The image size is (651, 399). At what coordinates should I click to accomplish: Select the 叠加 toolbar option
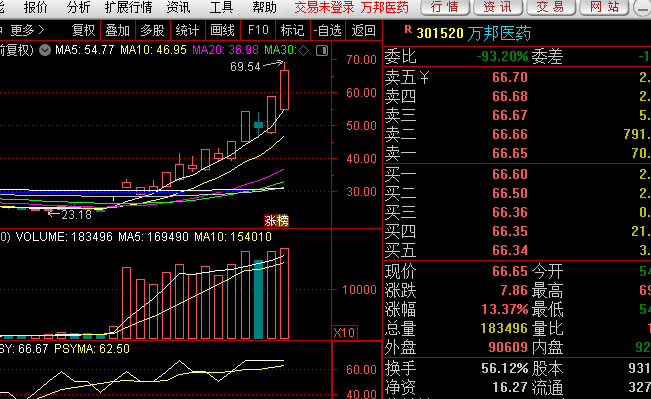(117, 30)
